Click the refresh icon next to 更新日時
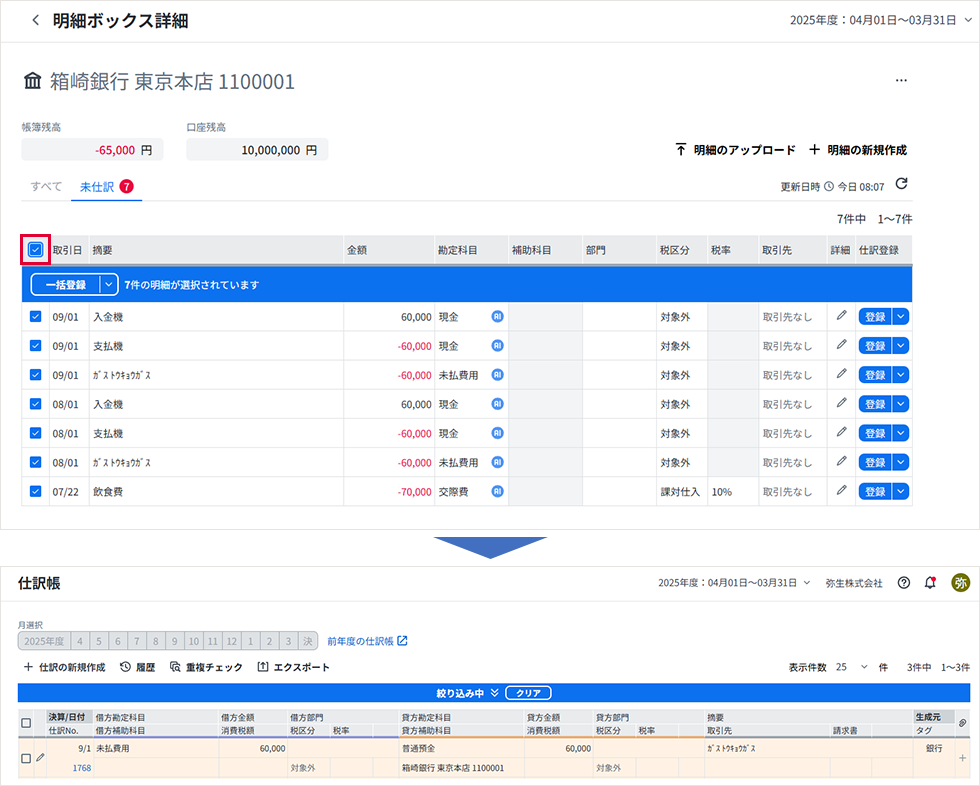The width and height of the screenshot is (980, 786). click(x=901, y=184)
